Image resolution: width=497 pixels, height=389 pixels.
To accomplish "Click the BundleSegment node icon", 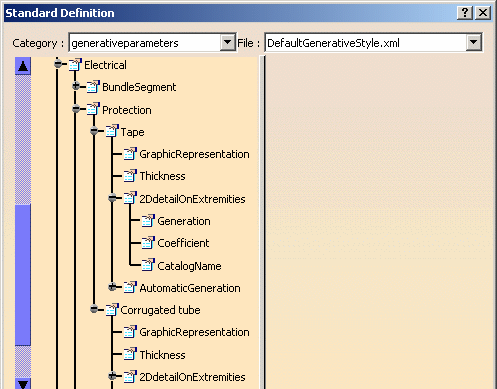I will [x=93, y=87].
